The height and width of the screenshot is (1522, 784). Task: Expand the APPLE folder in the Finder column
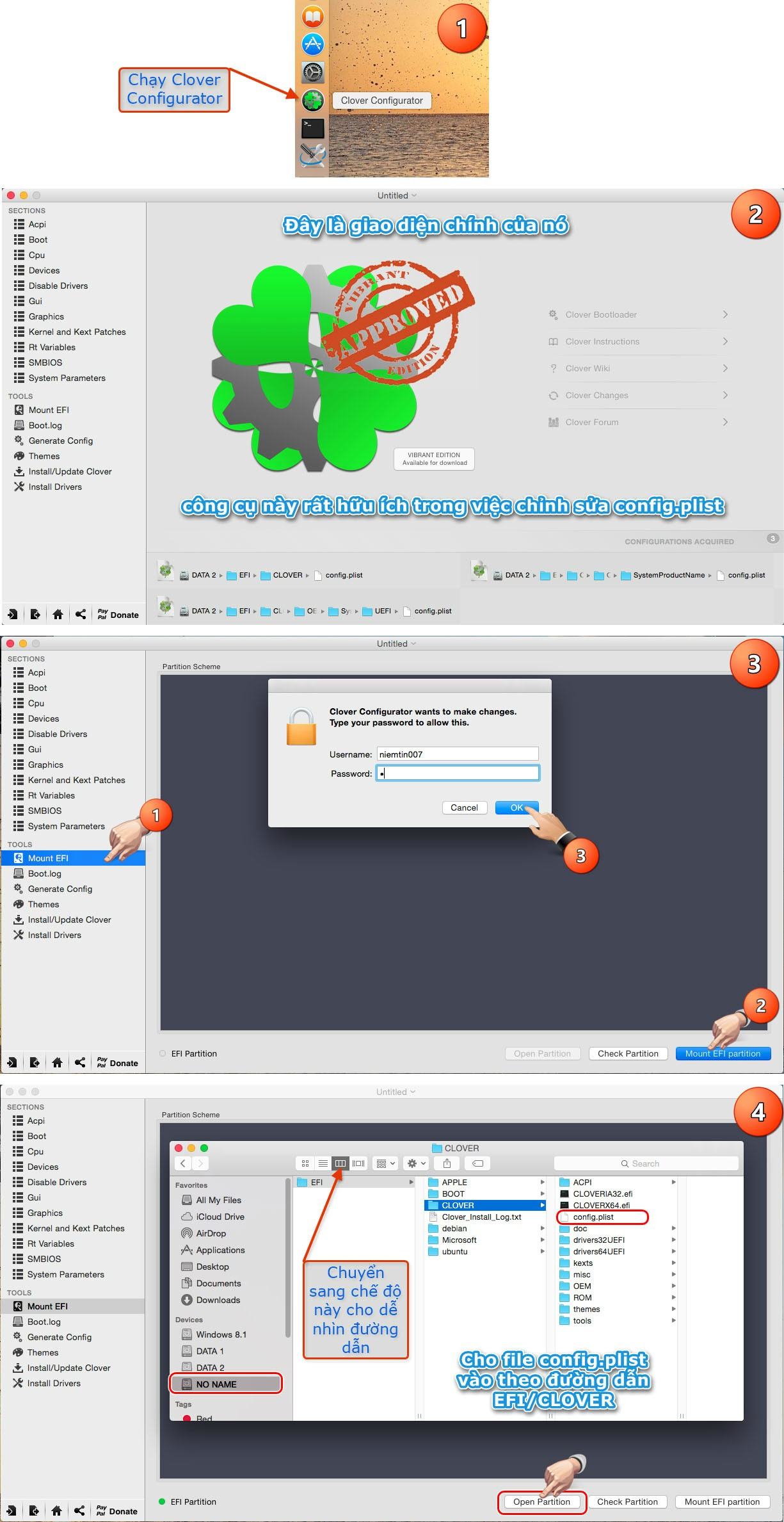click(x=543, y=1182)
